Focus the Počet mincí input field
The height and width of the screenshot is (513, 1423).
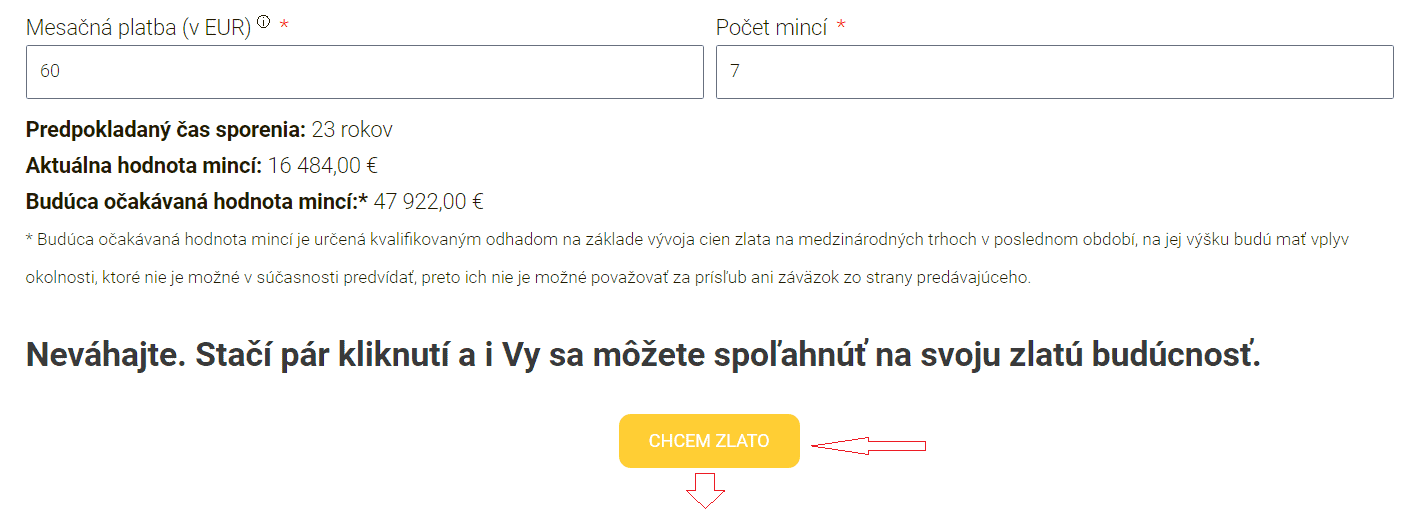(1054, 72)
